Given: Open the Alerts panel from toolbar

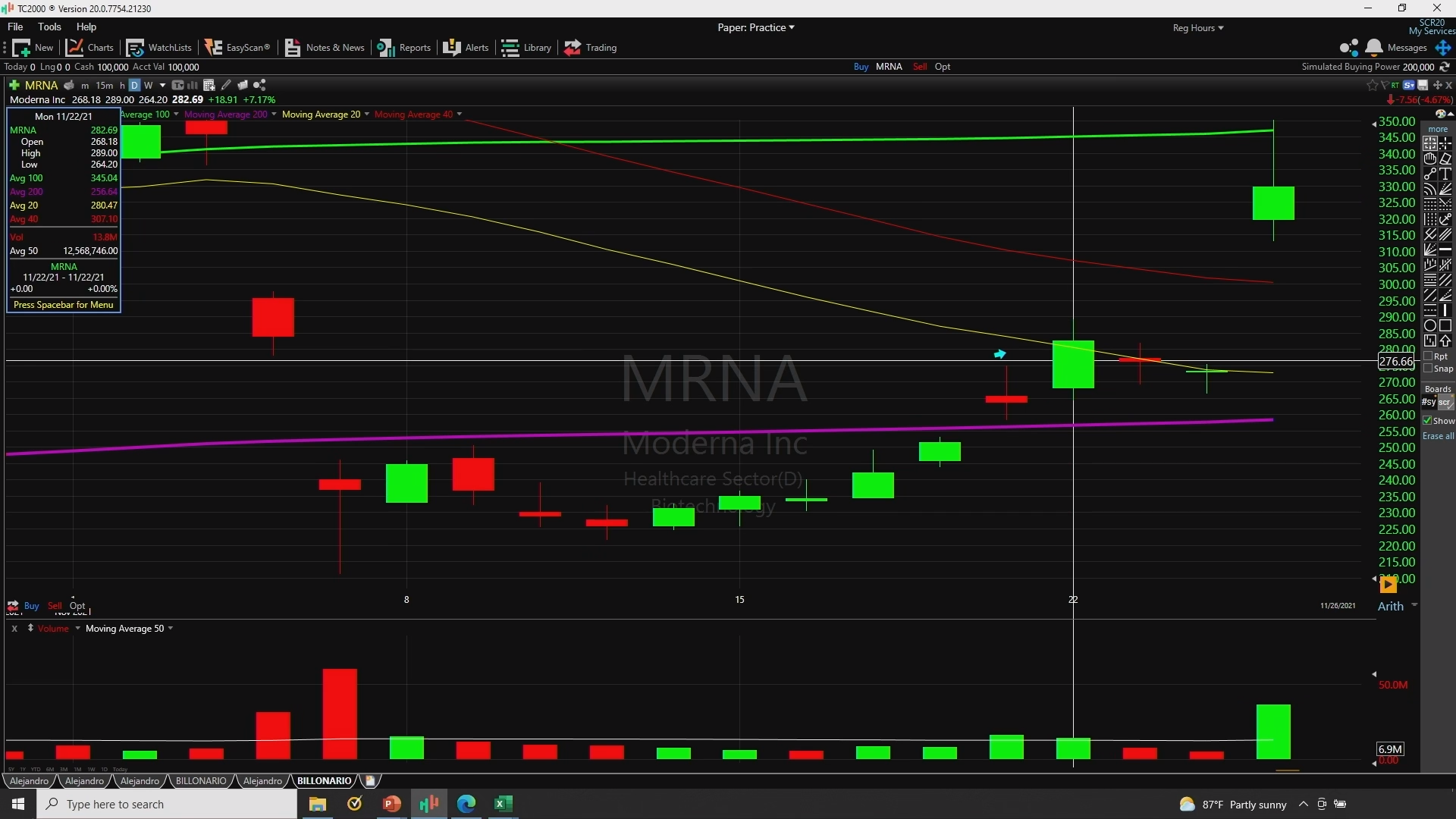Looking at the screenshot, I should [466, 47].
